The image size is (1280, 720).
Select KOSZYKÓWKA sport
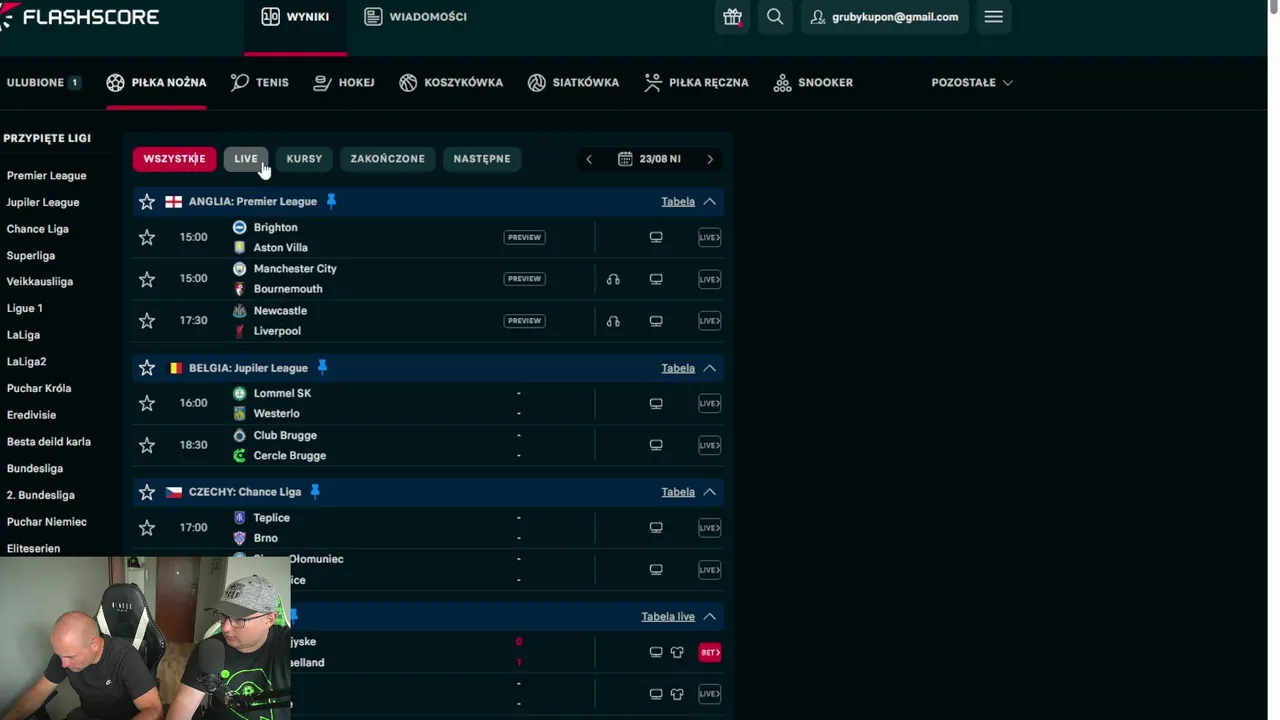(x=451, y=83)
